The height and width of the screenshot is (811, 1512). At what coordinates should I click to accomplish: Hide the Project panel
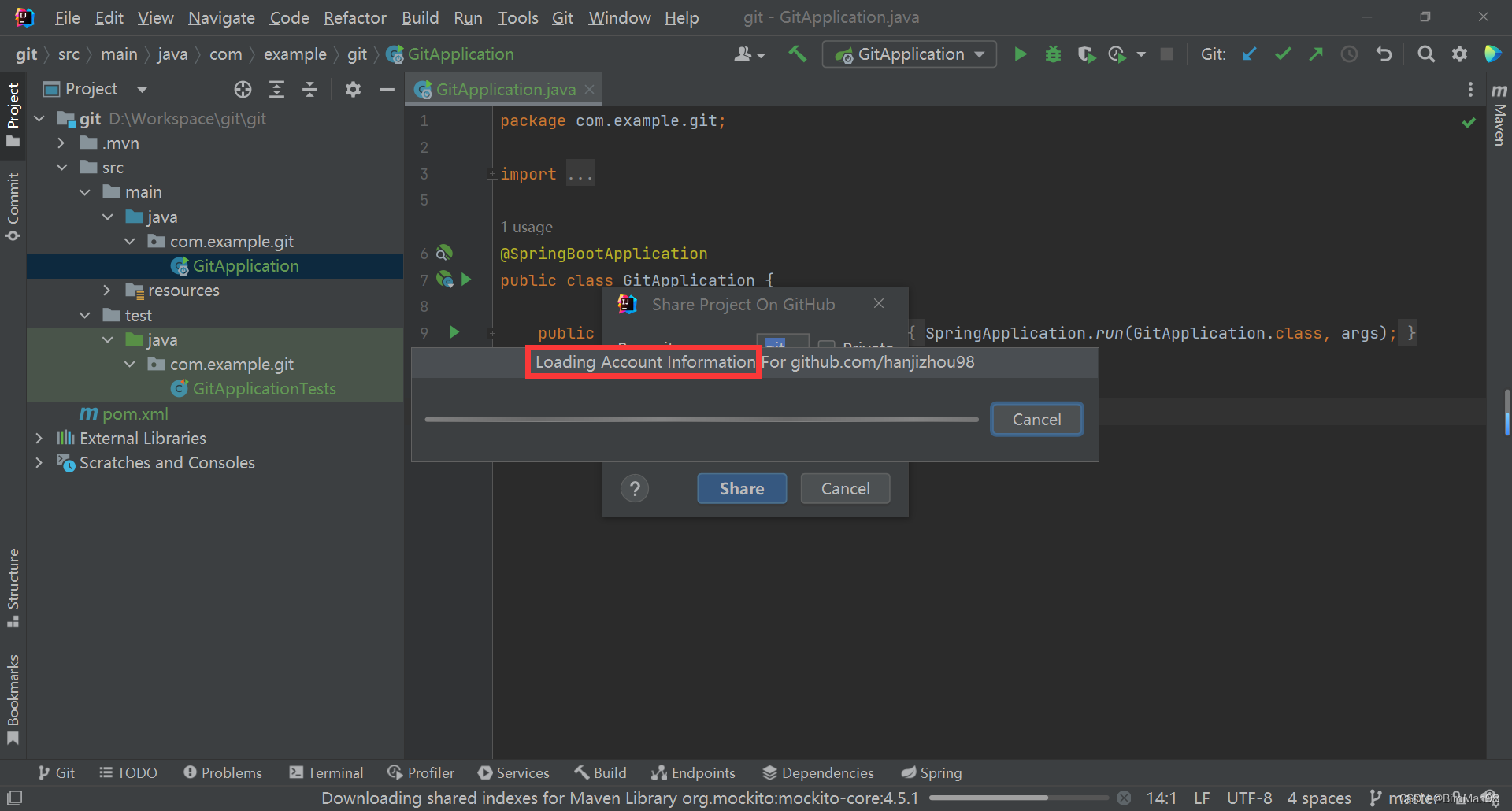(x=386, y=90)
